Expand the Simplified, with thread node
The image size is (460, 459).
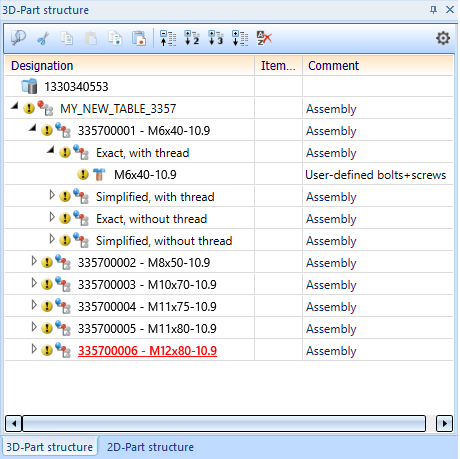(52, 195)
